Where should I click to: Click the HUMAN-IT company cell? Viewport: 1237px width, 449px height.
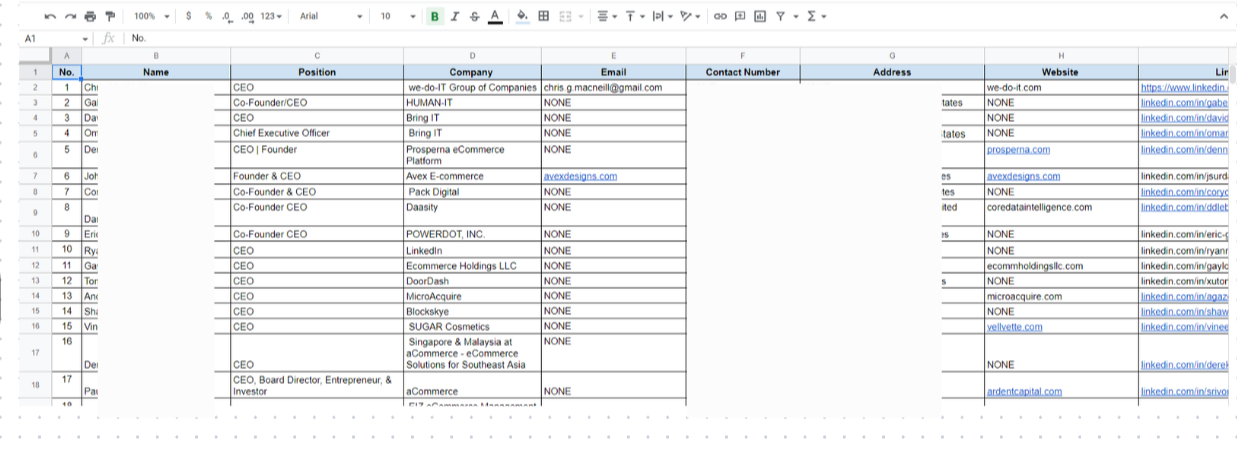[x=472, y=103]
